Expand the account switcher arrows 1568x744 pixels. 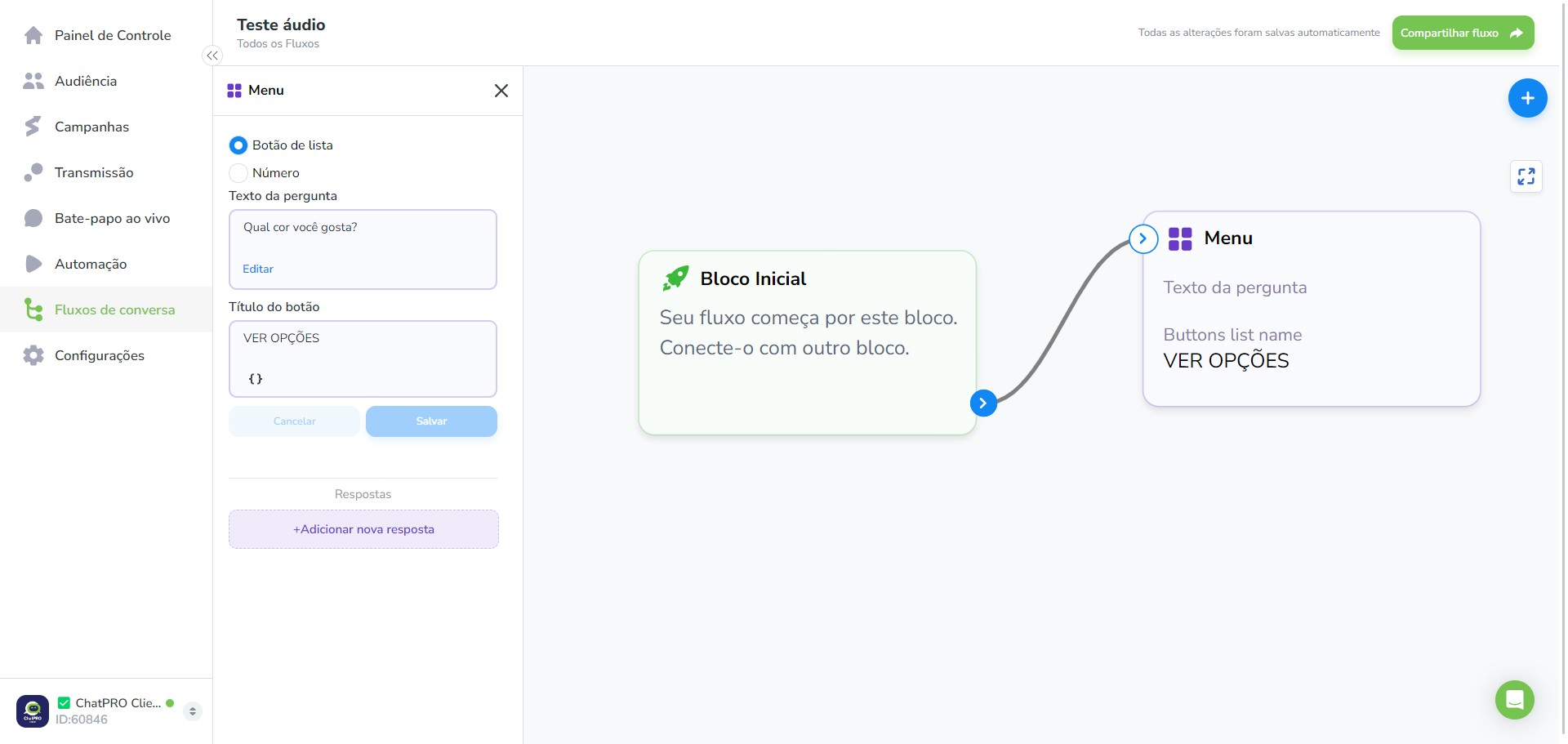click(x=193, y=711)
